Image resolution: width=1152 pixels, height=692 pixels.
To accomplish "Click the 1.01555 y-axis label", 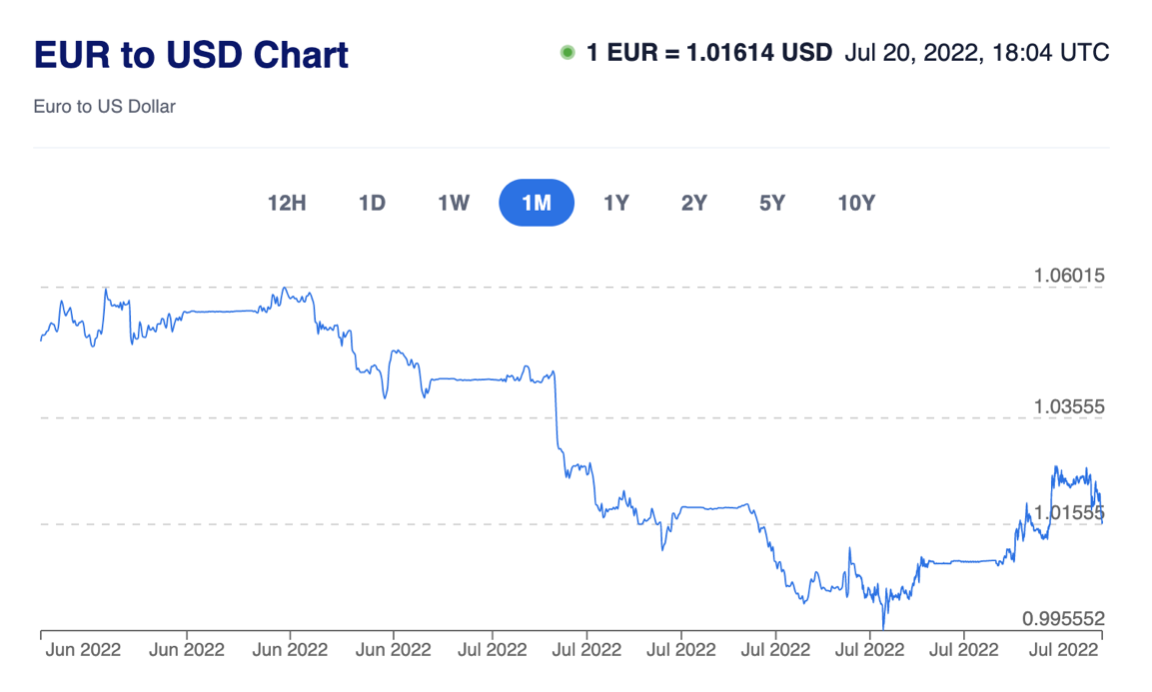I will 1068,513.
